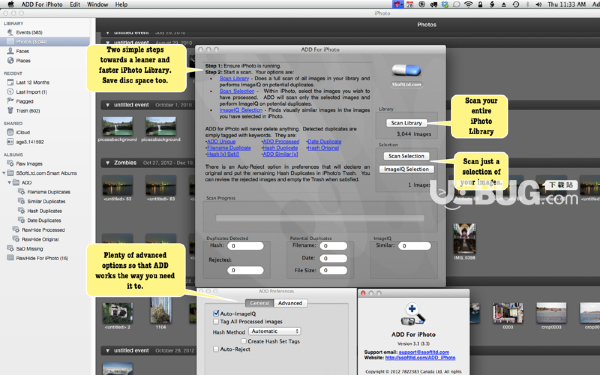The height and width of the screenshot is (375, 600).
Task: Select Last 12 Months calendar icon
Action: pyautogui.click(x=10, y=82)
